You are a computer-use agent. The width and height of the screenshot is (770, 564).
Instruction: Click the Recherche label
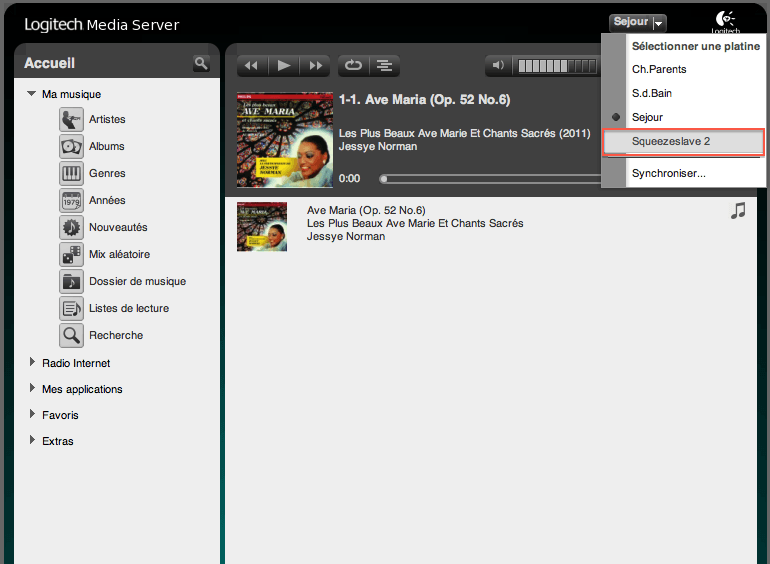pyautogui.click(x=116, y=335)
